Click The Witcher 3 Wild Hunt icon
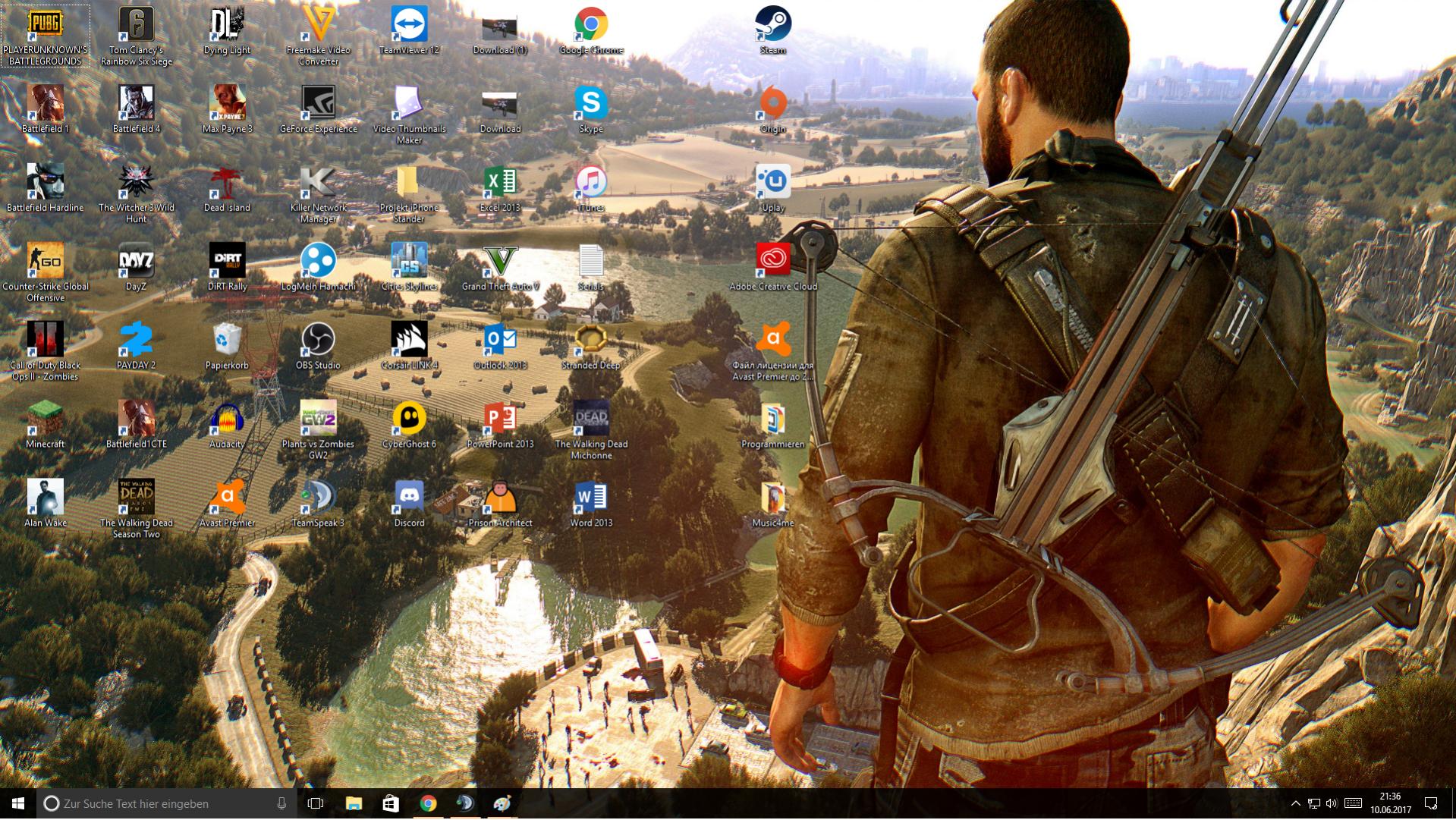The width and height of the screenshot is (1456, 820). click(x=137, y=193)
